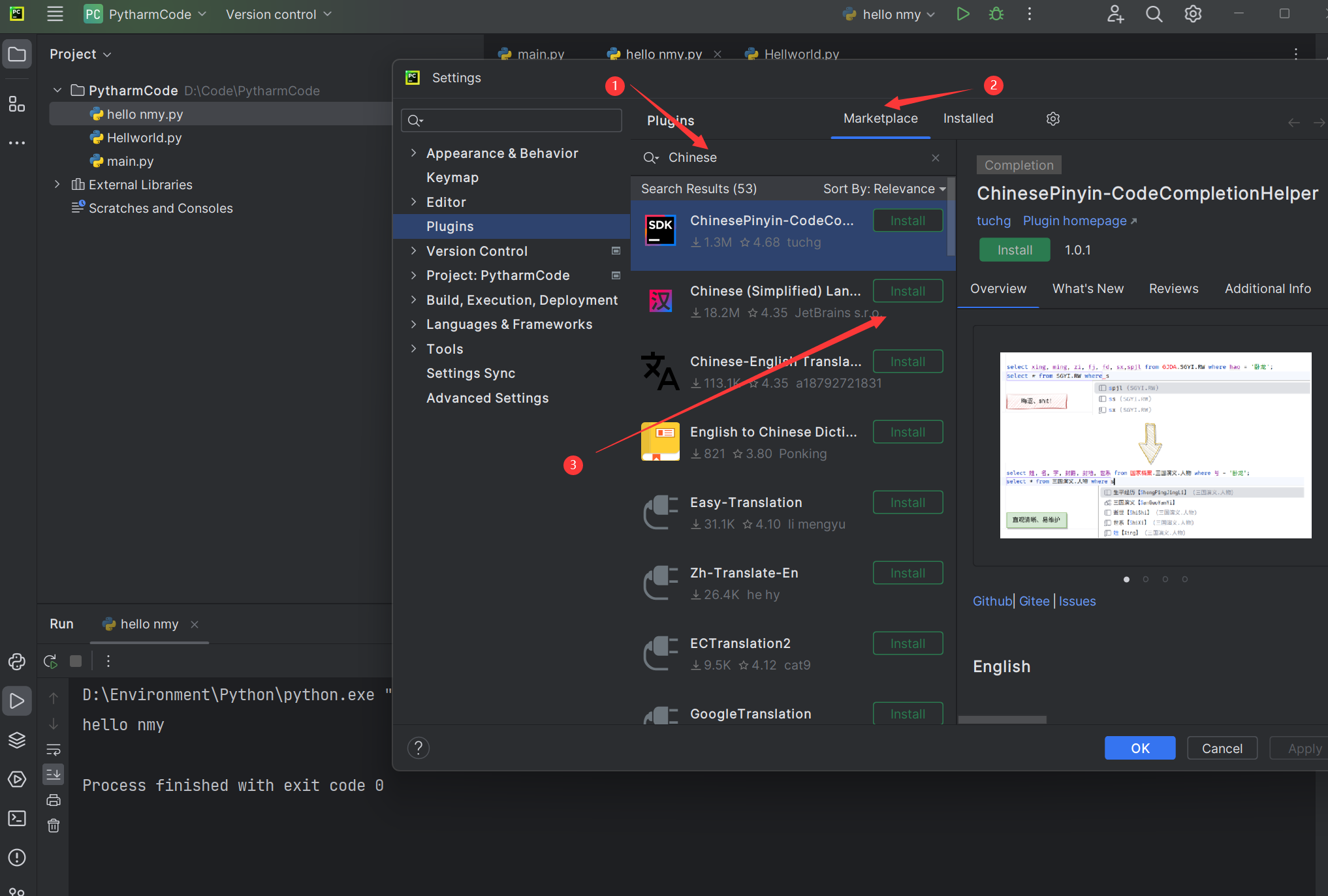1328x896 pixels.
Task: Click the PyCharm run button in toolbar
Action: (962, 14)
